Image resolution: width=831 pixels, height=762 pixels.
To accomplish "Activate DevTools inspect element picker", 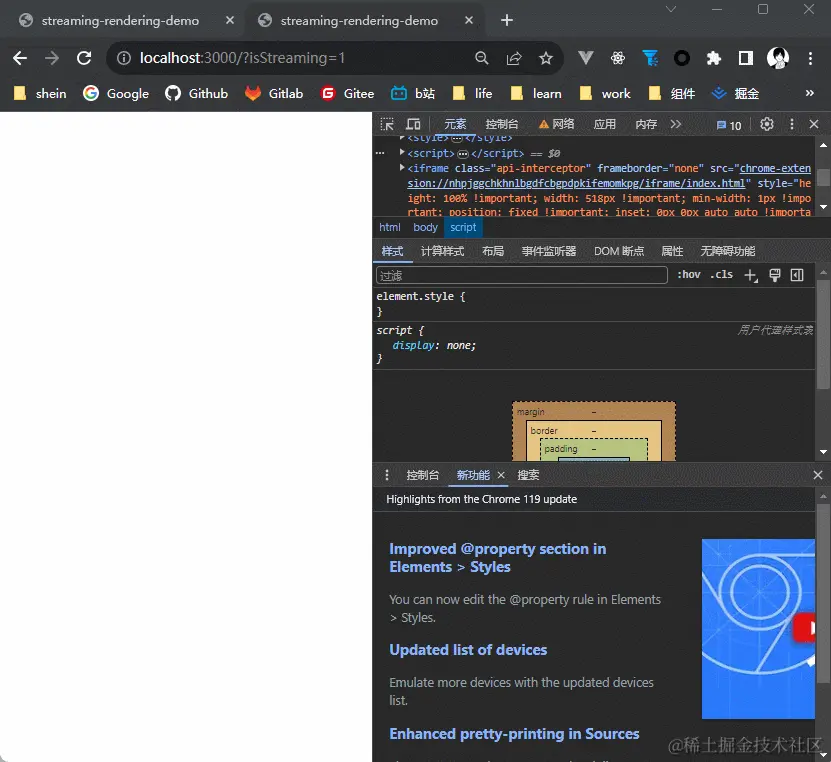I will click(x=387, y=125).
